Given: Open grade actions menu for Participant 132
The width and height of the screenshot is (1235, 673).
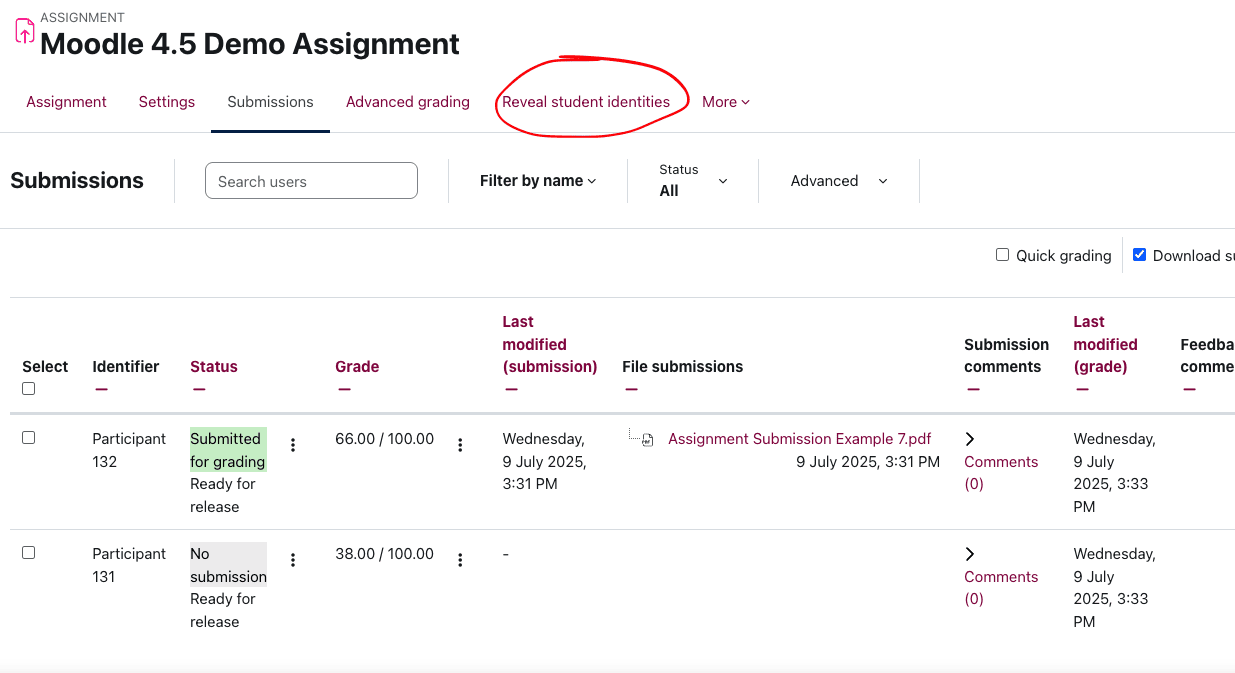Looking at the screenshot, I should [460, 445].
